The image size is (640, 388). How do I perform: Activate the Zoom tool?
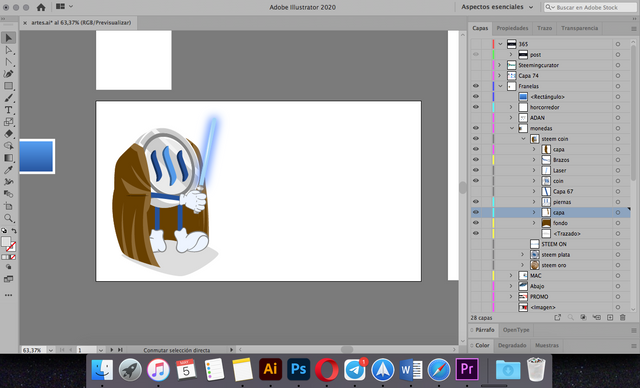pos(8,218)
